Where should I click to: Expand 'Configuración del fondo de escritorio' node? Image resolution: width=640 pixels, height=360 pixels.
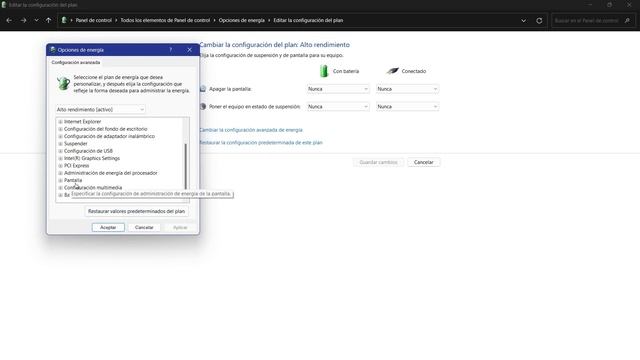[60, 129]
